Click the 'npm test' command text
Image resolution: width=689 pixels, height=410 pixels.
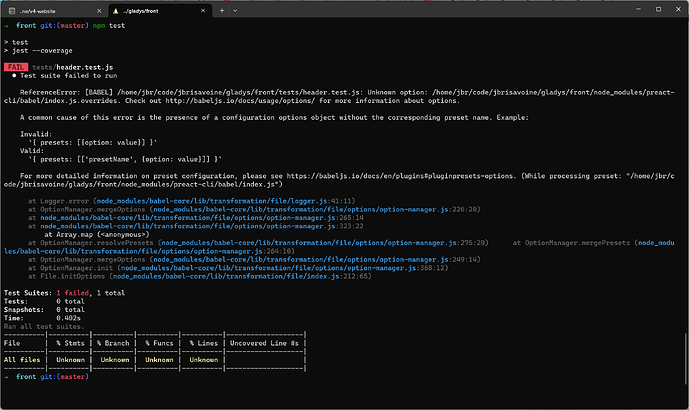(x=109, y=25)
